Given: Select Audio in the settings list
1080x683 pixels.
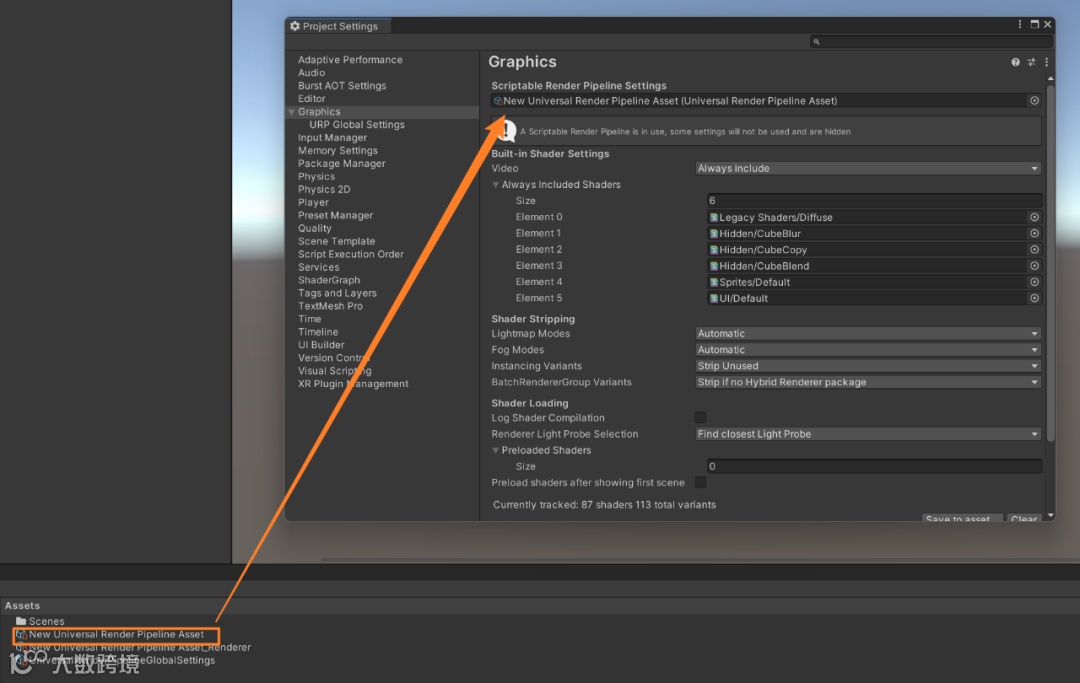Looking at the screenshot, I should [311, 73].
